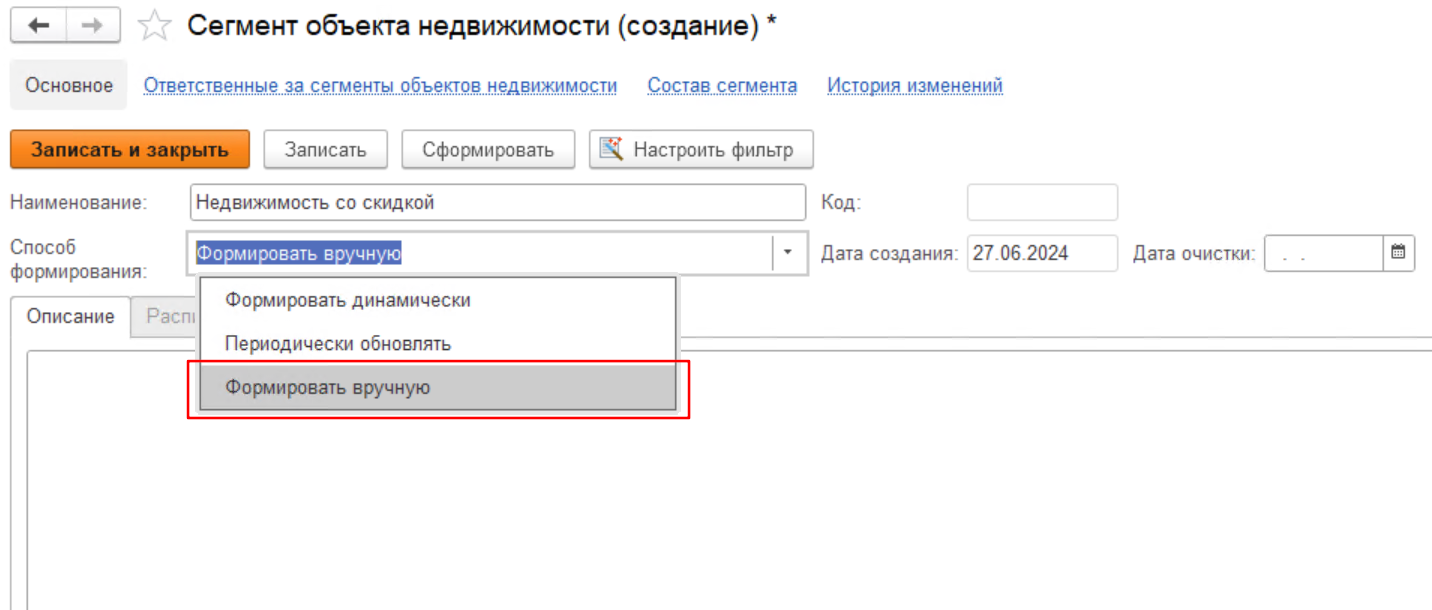Image resolution: width=1432 pixels, height=610 pixels.
Task: Switch to the Описание tab
Action: 71,316
